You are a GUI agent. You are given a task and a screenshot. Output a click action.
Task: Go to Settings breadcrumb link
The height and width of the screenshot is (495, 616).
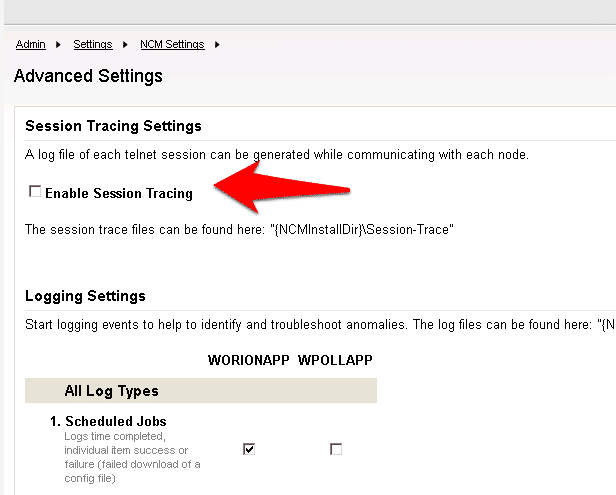[x=93, y=44]
